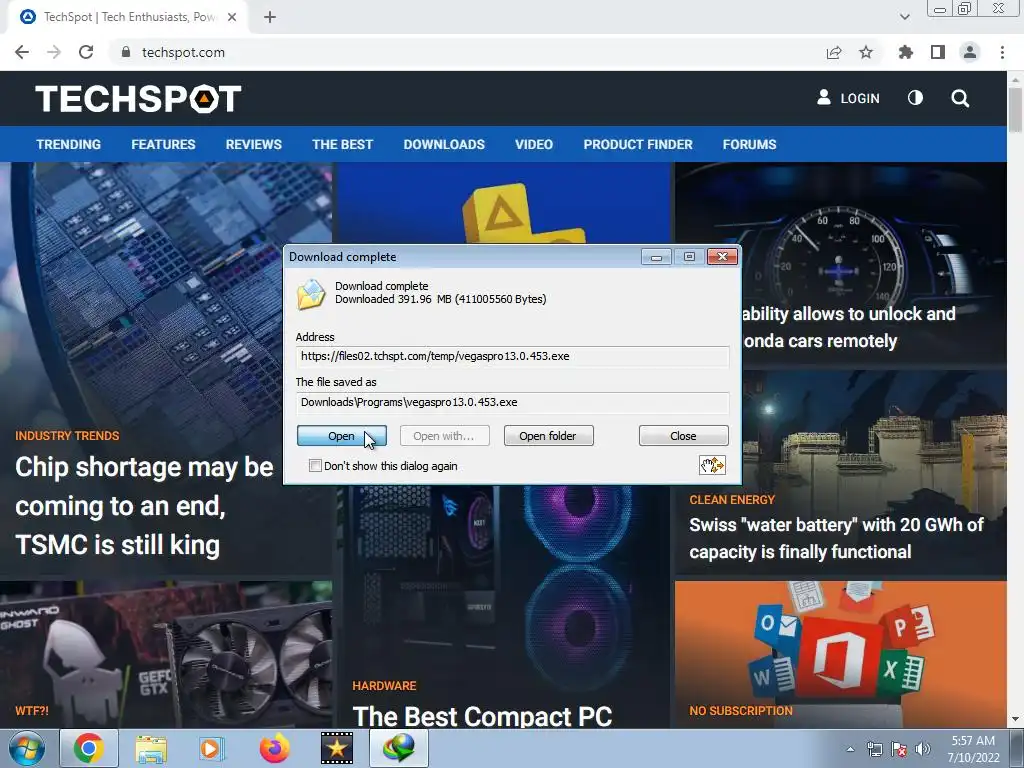Click the page vertical scrollbar thumb
Screen dimensions: 1024x768
click(x=1015, y=110)
